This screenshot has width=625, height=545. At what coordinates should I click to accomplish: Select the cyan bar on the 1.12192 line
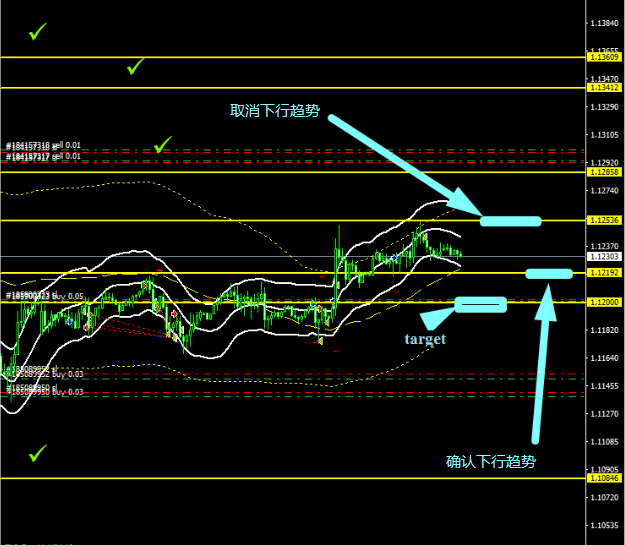(548, 273)
